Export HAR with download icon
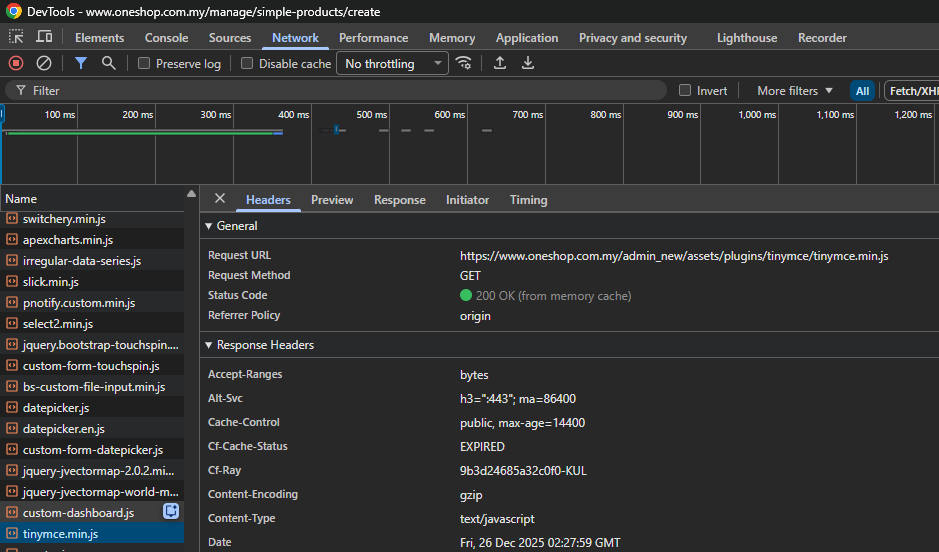The image size is (939, 552). click(x=528, y=63)
